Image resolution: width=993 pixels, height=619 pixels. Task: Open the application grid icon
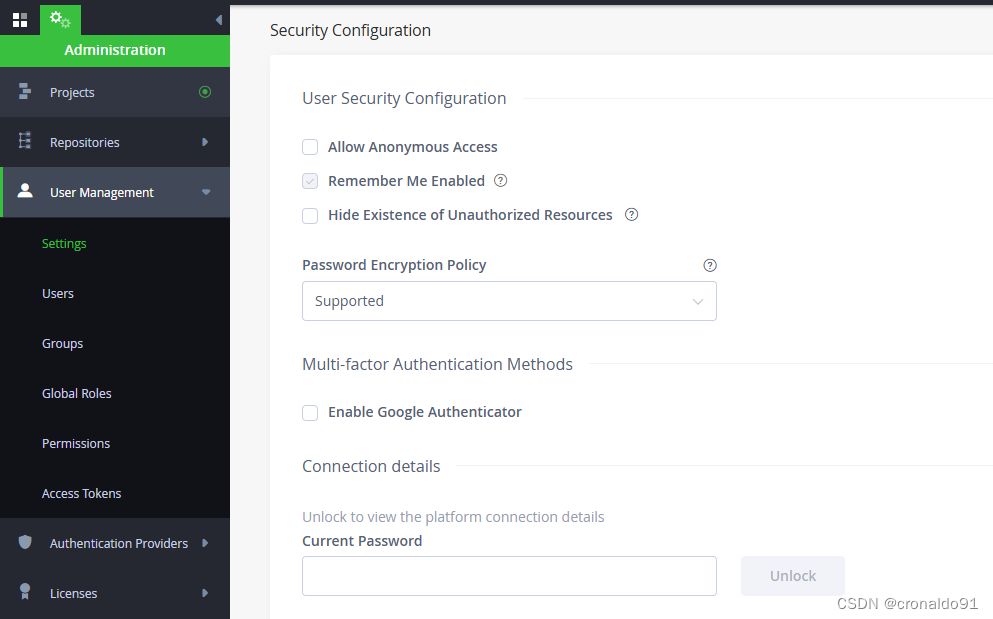point(20,20)
